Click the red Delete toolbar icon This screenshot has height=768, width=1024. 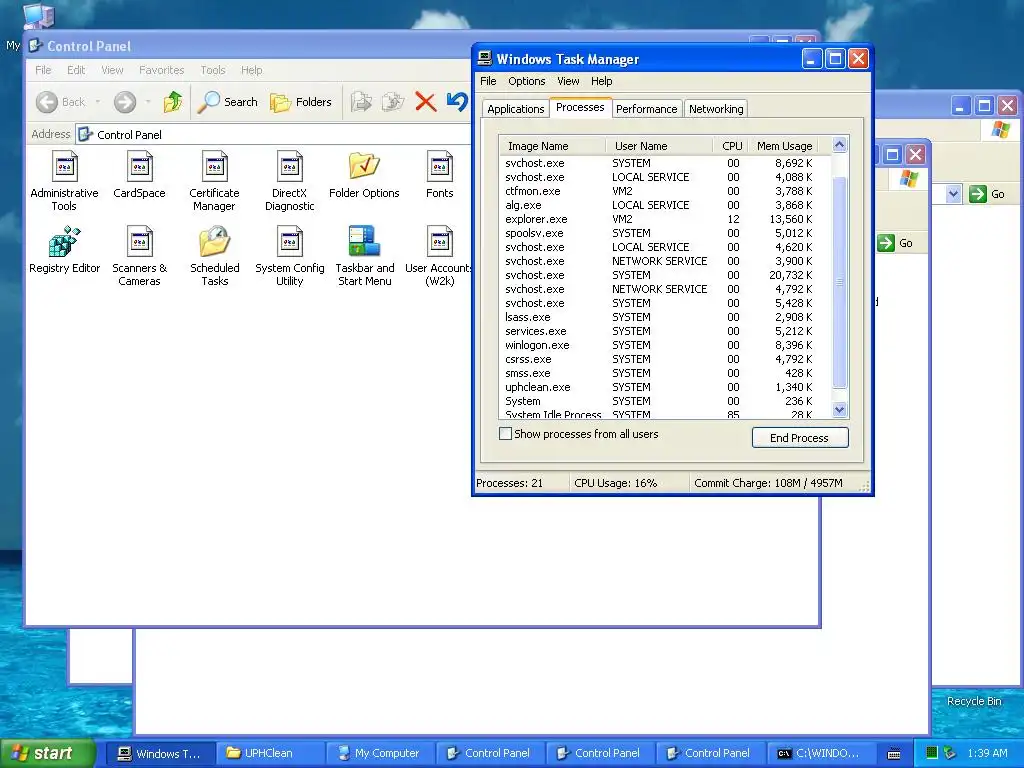click(425, 102)
